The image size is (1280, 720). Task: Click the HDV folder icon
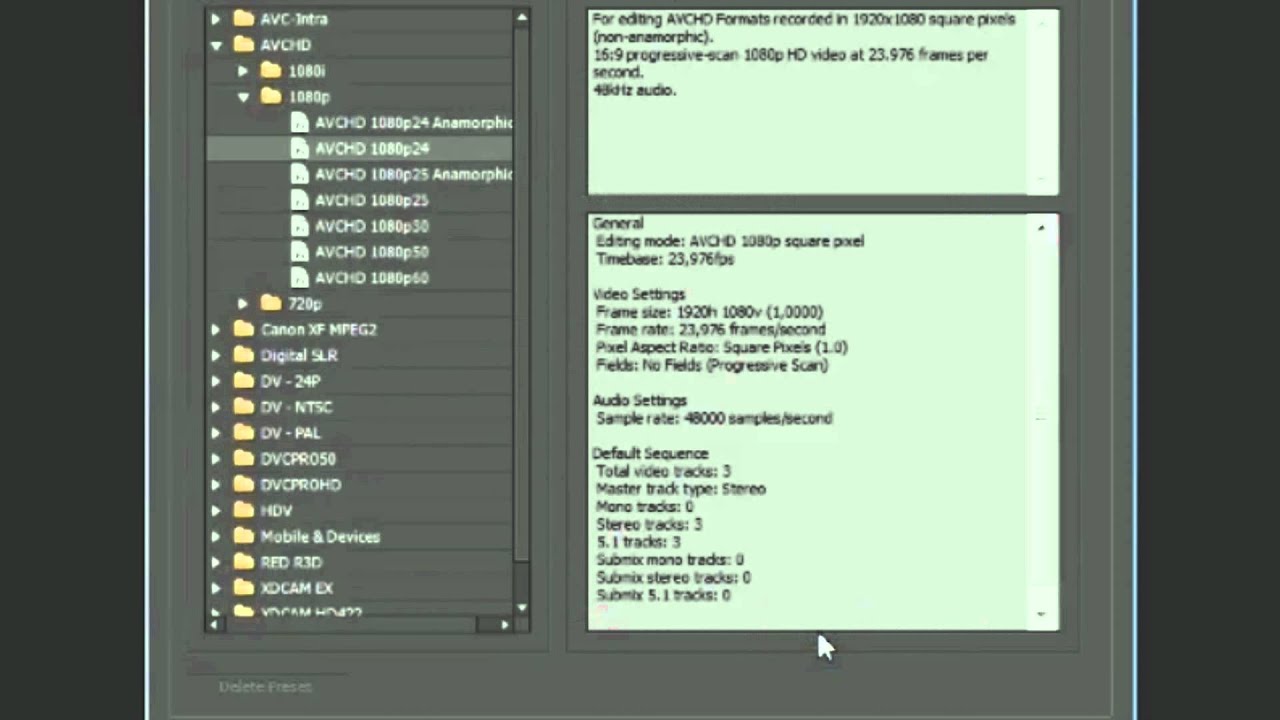pyautogui.click(x=244, y=510)
